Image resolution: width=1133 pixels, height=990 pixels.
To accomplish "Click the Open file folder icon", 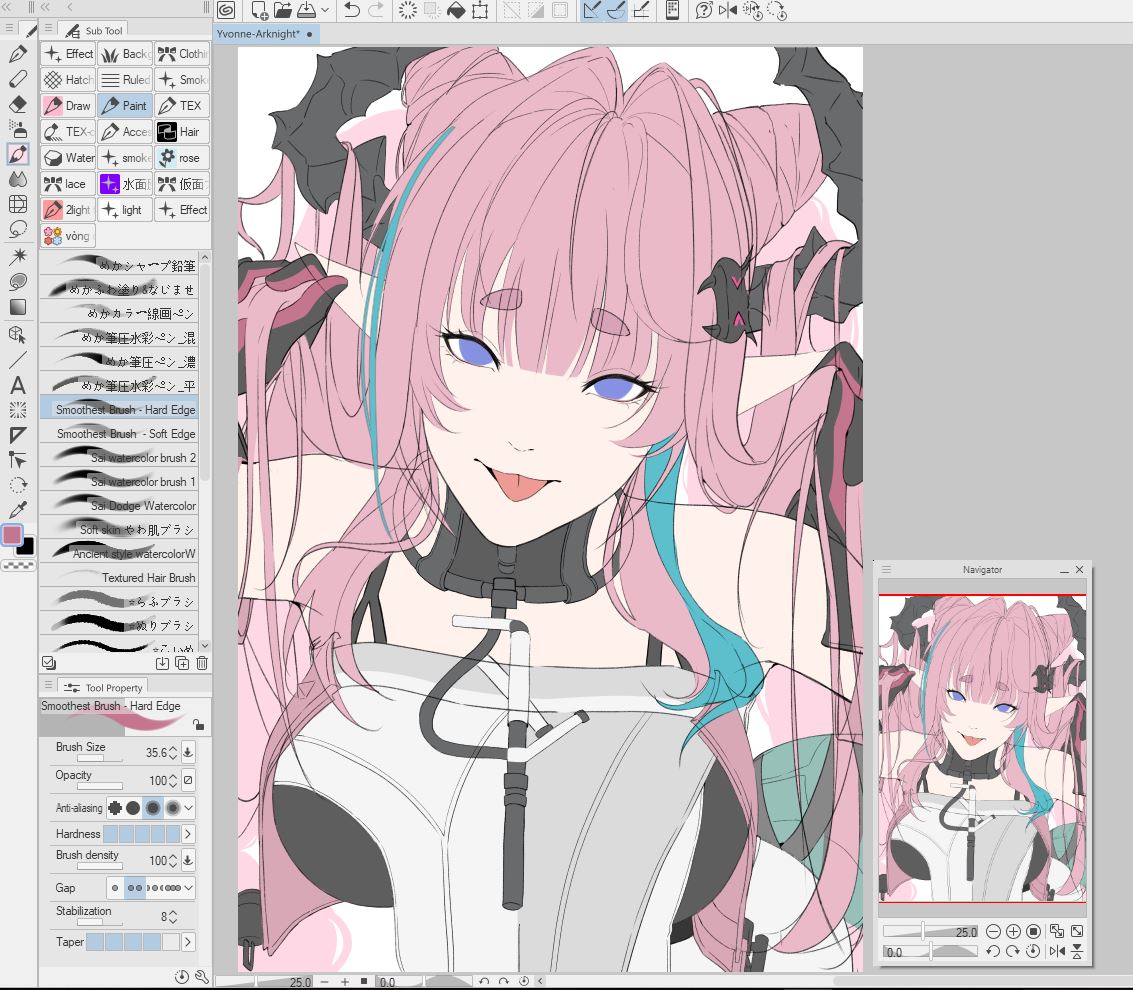I will click(x=283, y=10).
